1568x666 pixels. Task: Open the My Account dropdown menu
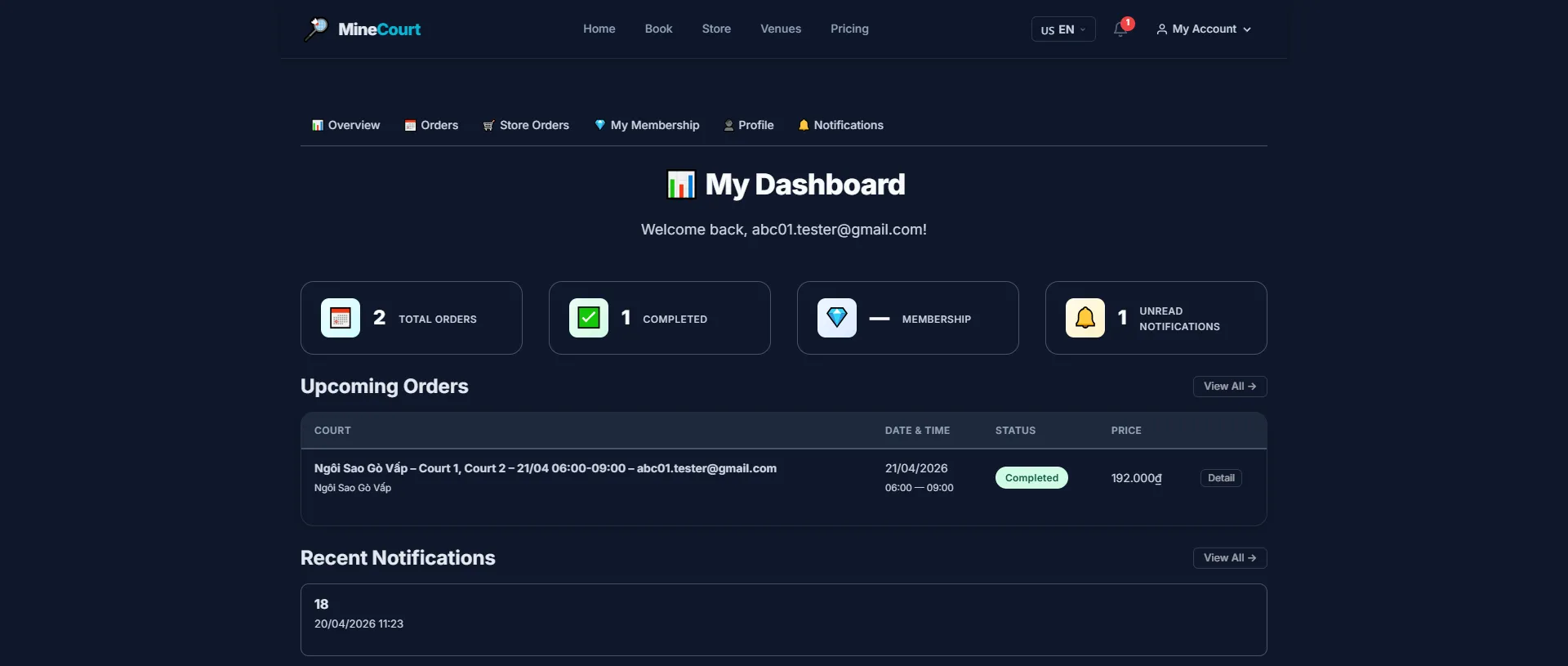(1204, 29)
